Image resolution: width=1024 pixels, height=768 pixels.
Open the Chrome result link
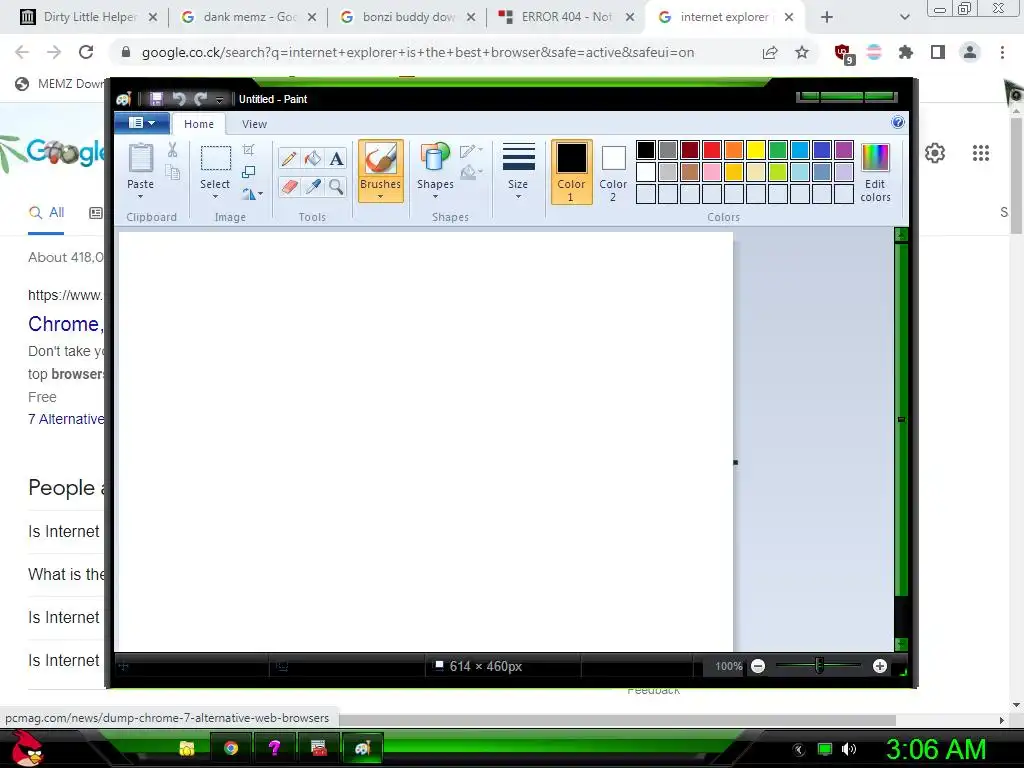(65, 324)
